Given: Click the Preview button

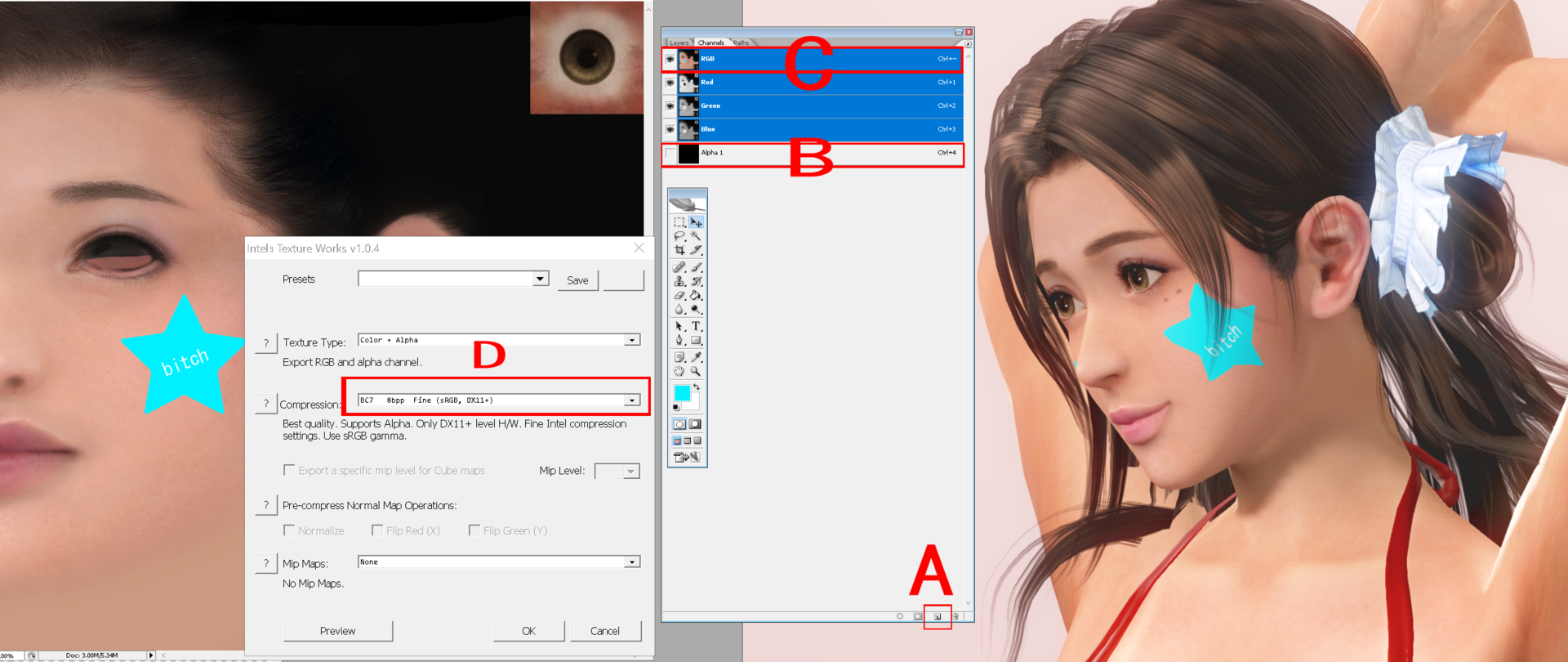Looking at the screenshot, I should pyautogui.click(x=338, y=631).
